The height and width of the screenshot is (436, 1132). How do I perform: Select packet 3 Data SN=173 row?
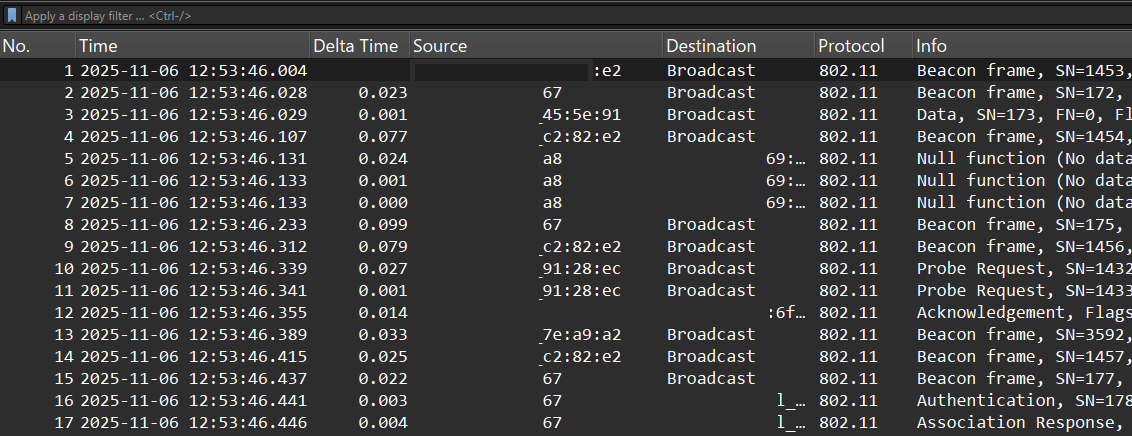[566, 115]
